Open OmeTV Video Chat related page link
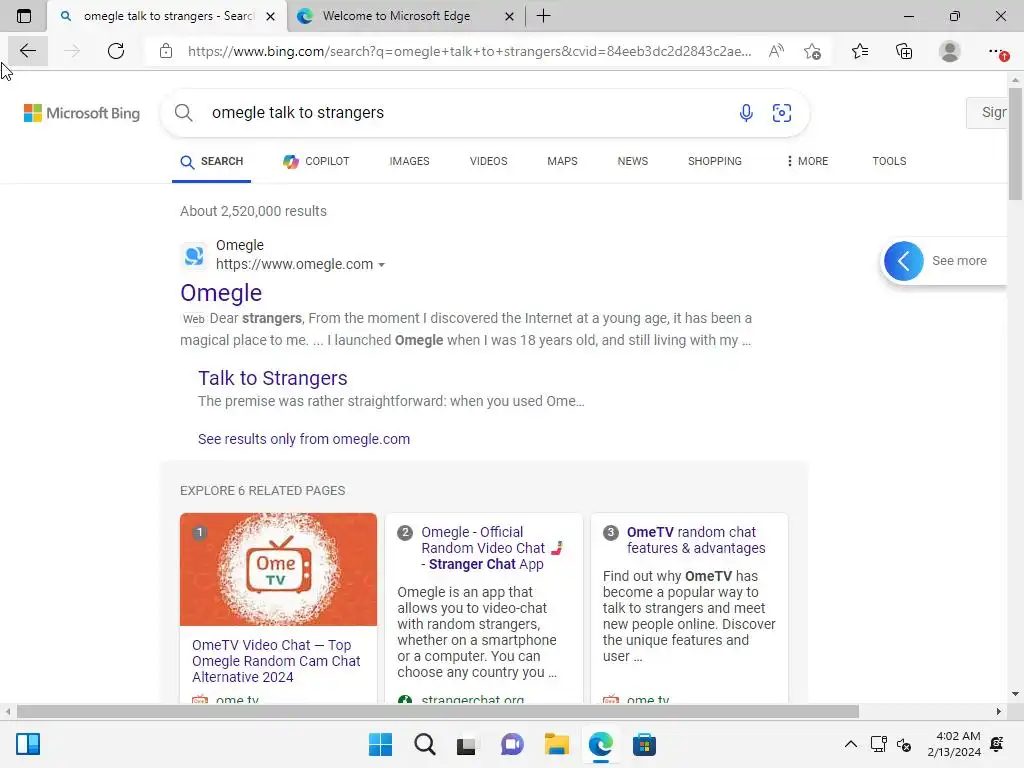 click(276, 661)
